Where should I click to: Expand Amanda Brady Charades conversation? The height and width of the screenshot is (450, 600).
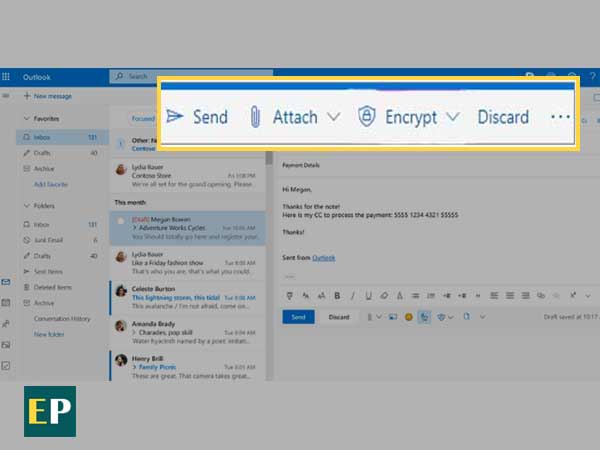[135, 333]
